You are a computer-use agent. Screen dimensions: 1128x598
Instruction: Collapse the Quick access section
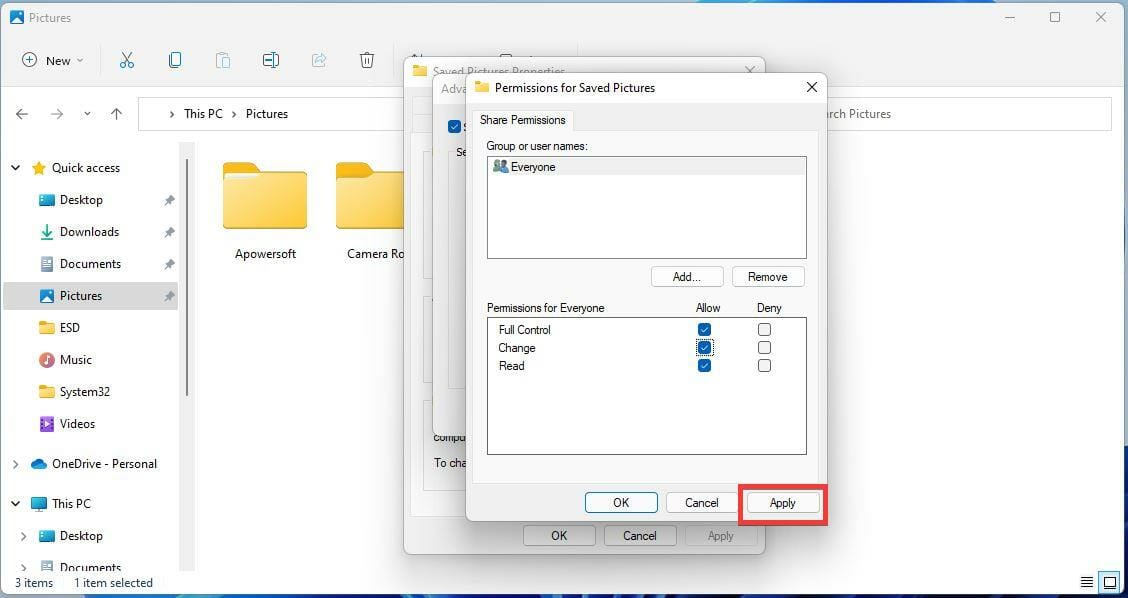[15, 168]
